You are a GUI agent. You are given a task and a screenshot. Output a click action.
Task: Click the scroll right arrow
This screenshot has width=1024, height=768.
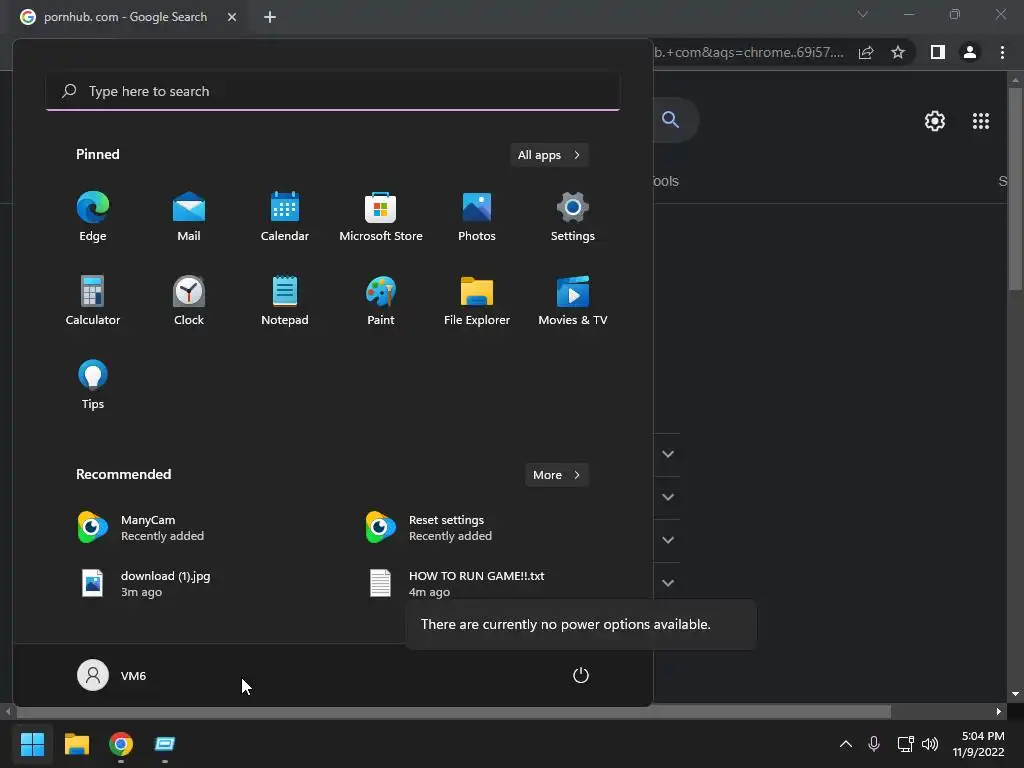(999, 712)
